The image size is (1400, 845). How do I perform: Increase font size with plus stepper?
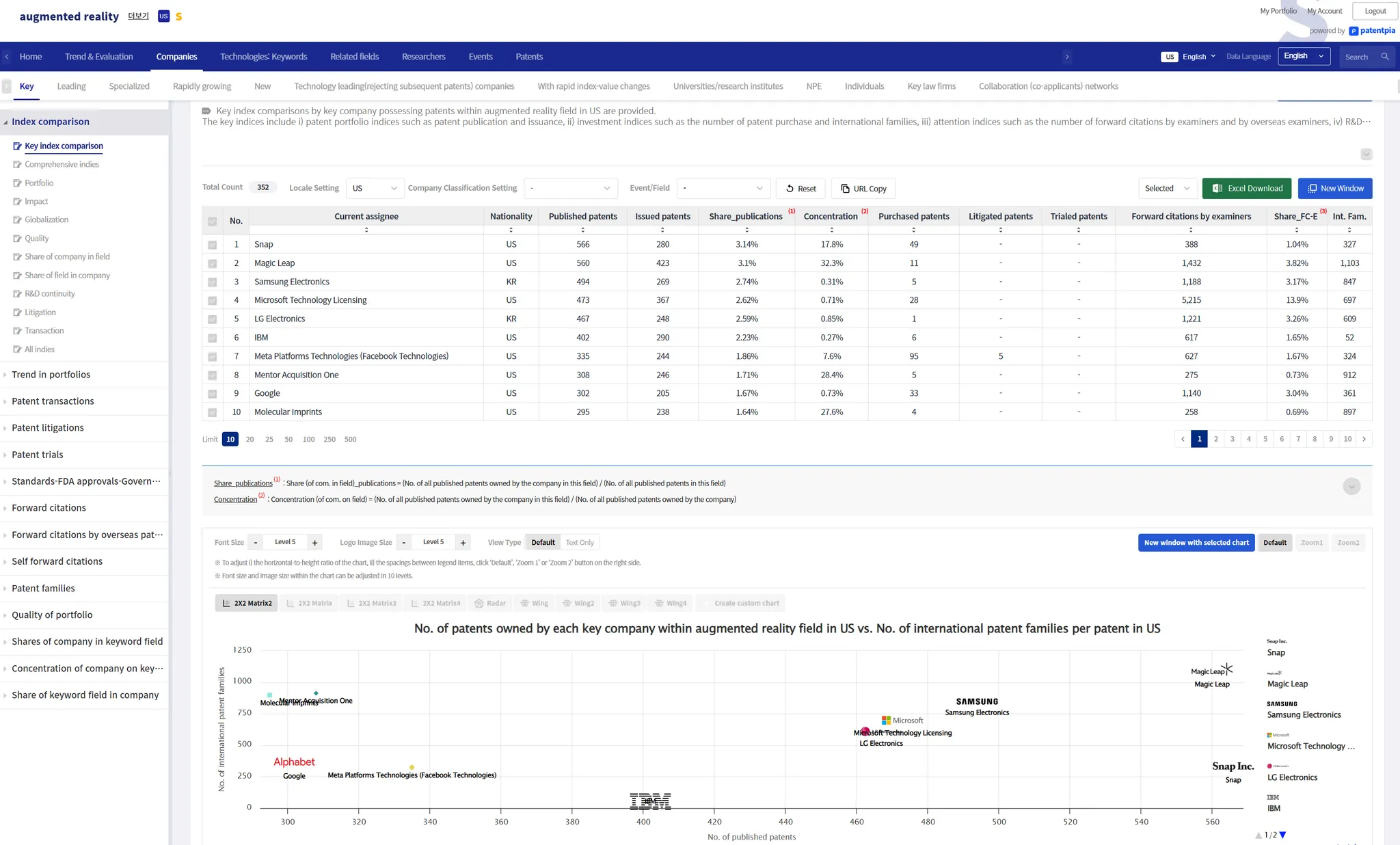coord(314,542)
